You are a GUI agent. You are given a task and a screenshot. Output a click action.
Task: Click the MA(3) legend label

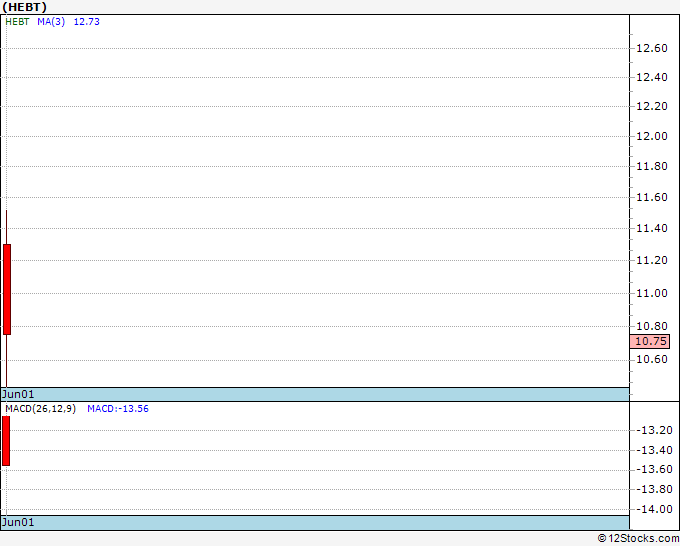coord(51,22)
